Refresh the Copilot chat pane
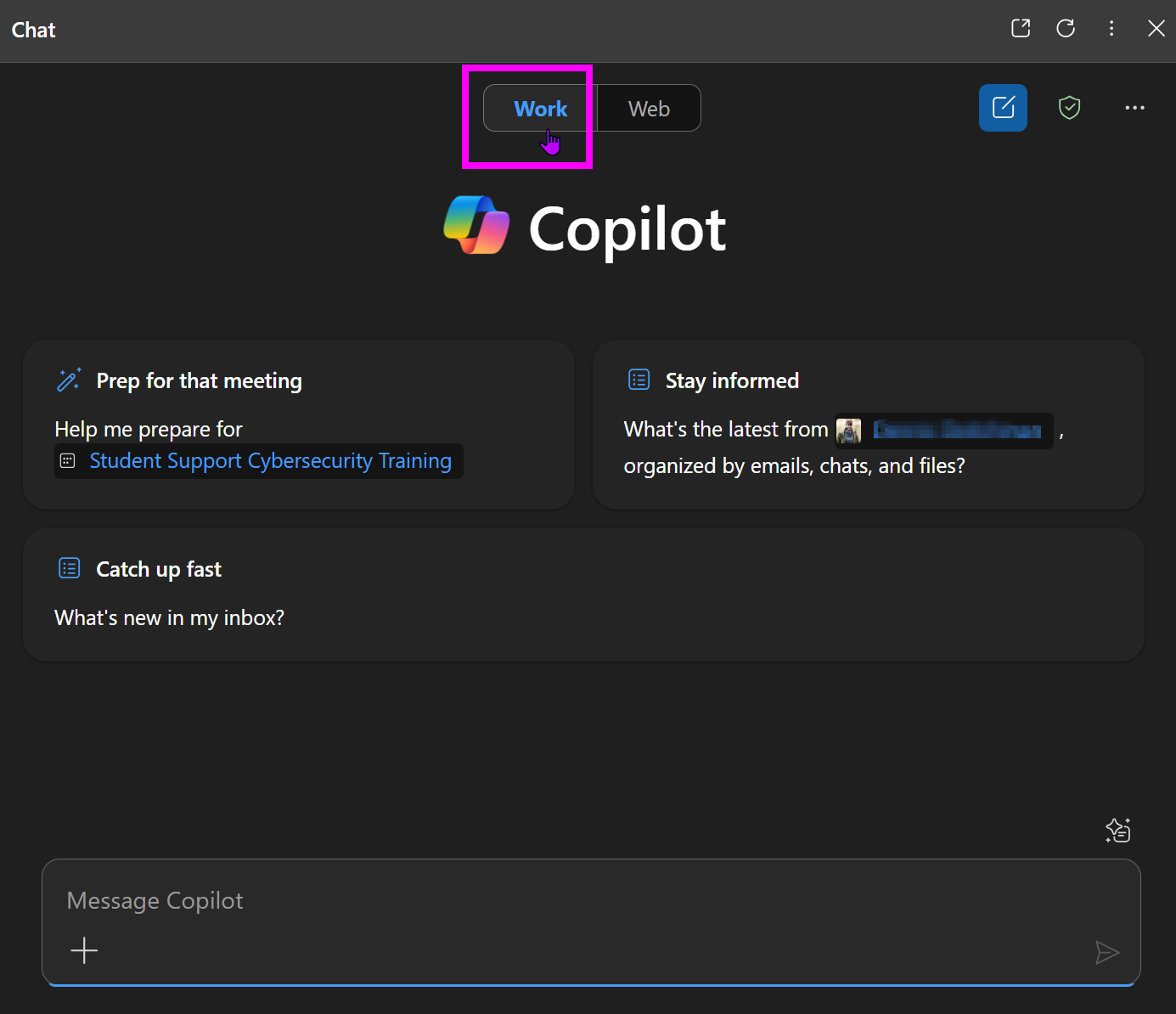Screen dimensions: 1176x1014 pos(1066,29)
